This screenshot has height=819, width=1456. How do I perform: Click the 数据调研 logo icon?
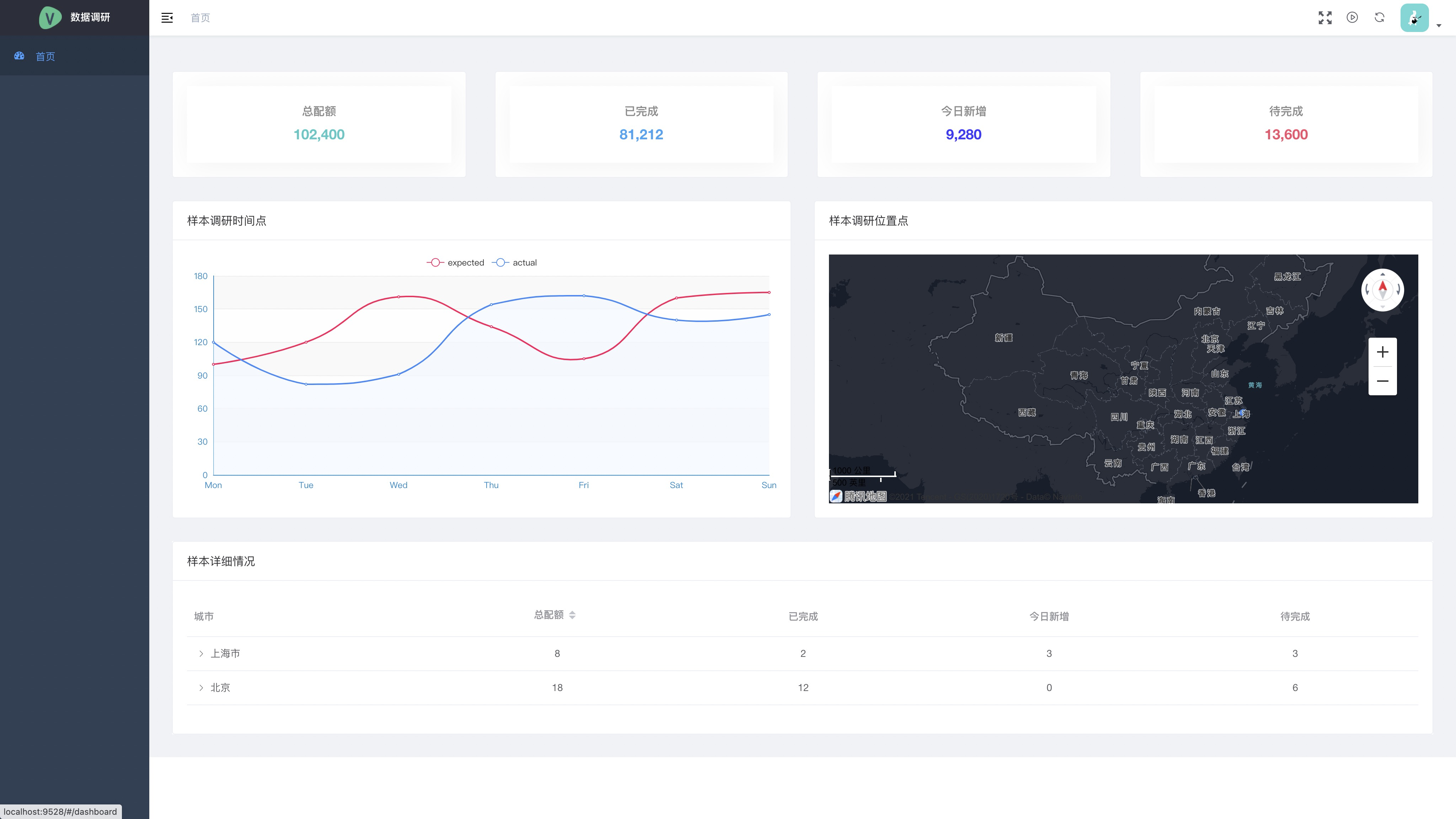50,17
